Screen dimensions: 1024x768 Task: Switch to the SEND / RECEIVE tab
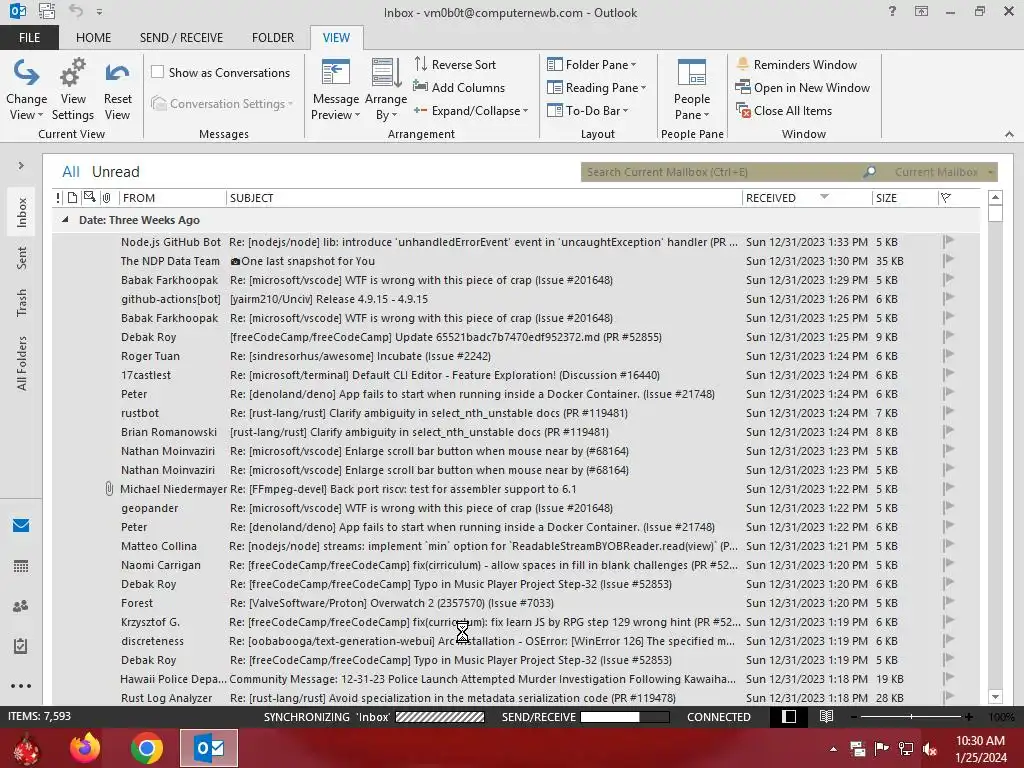(181, 38)
